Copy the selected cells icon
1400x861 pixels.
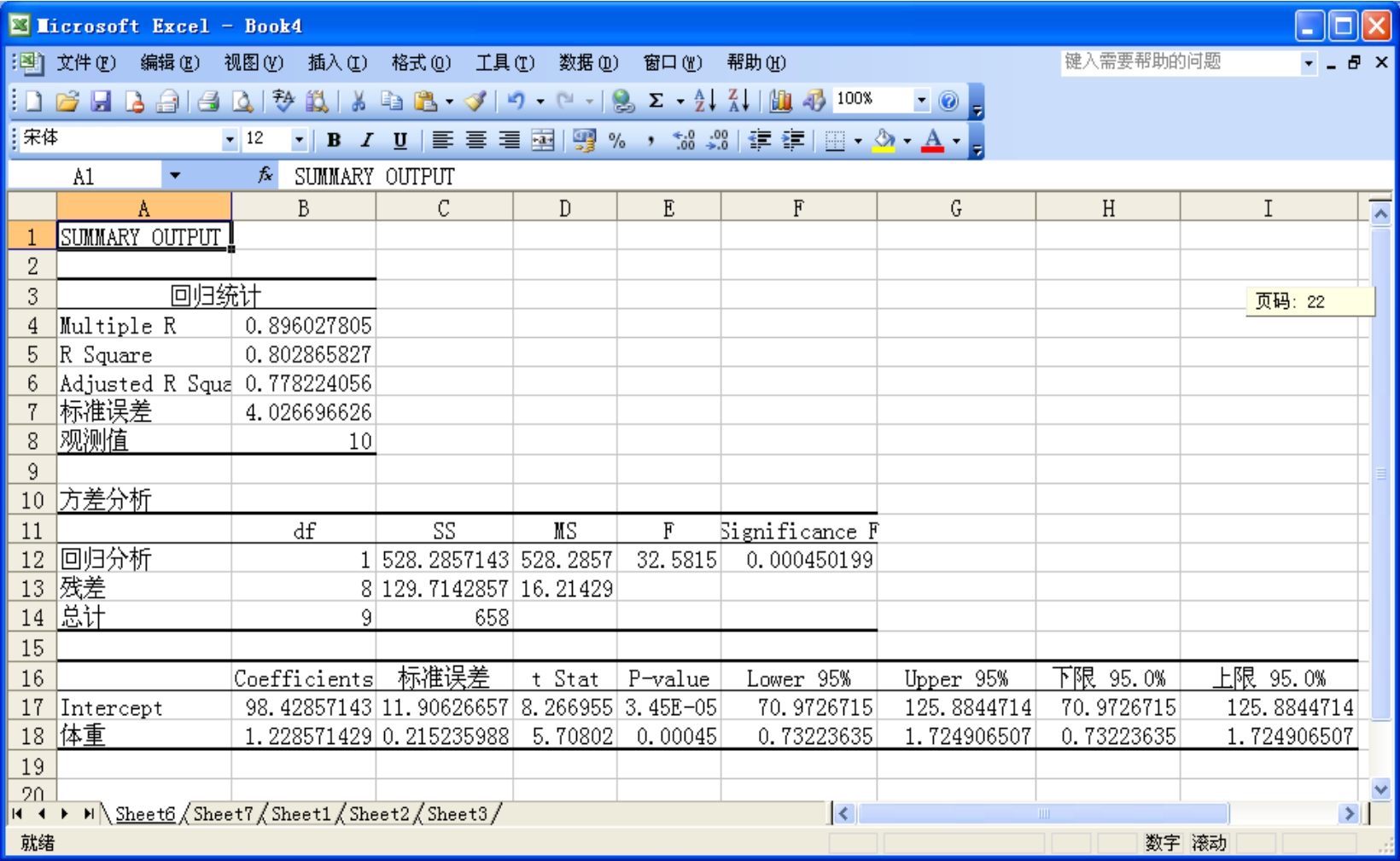392,102
